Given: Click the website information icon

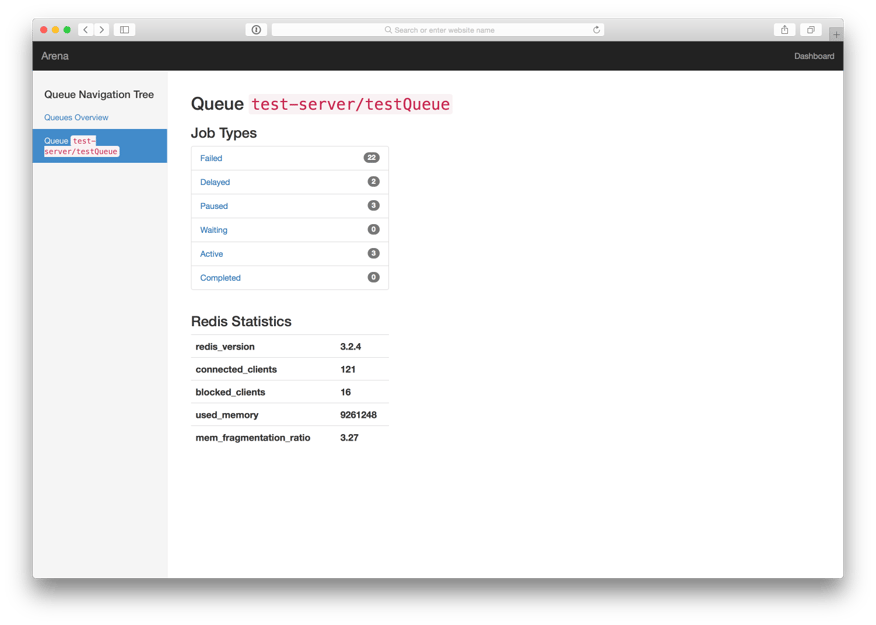Looking at the screenshot, I should [x=256, y=29].
